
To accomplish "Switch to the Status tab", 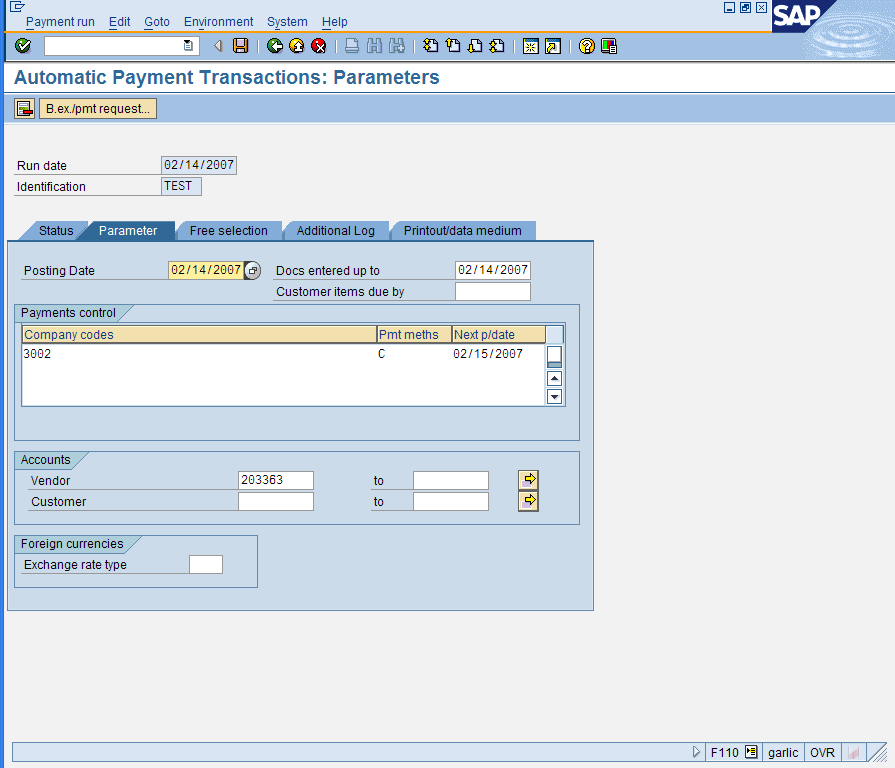I will coord(55,230).
